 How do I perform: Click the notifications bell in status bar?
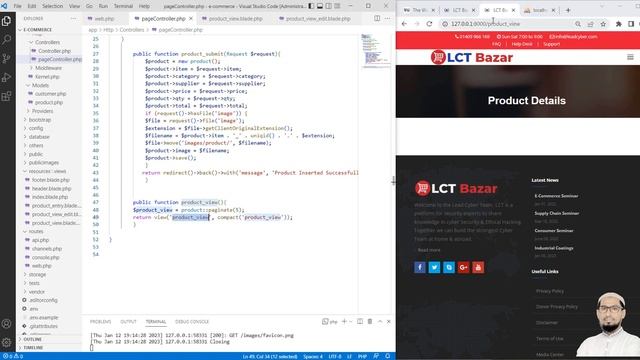pyautogui.click(x=387, y=356)
